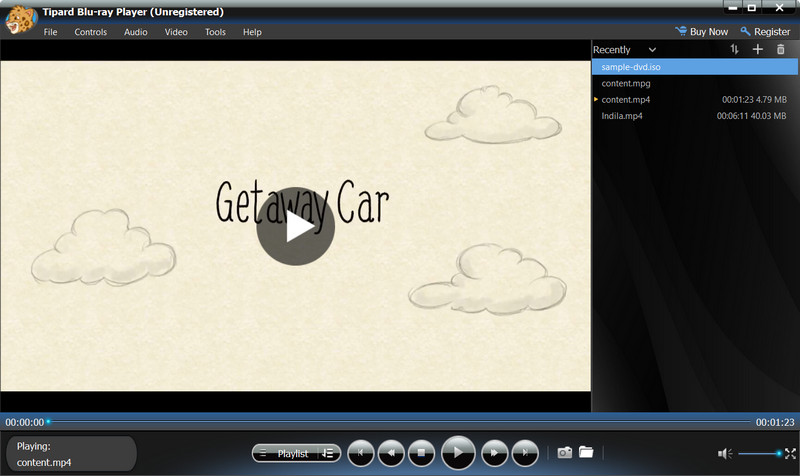Add a file with the plus icon
Image resolution: width=800 pixels, height=476 pixels.
758,49
